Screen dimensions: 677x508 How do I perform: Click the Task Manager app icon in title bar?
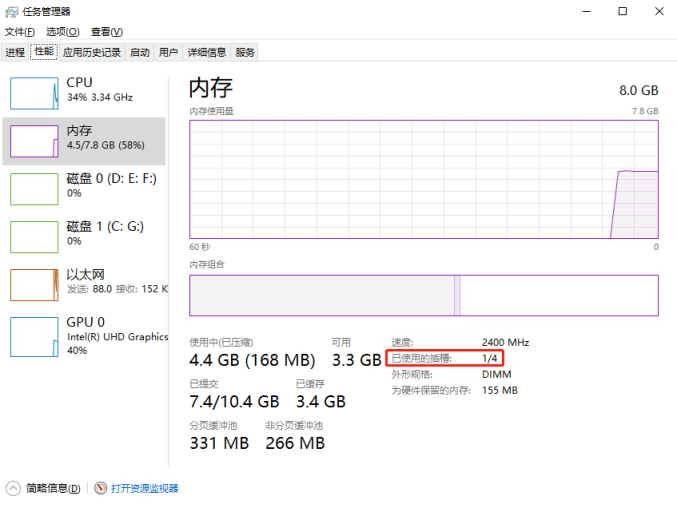tap(12, 11)
